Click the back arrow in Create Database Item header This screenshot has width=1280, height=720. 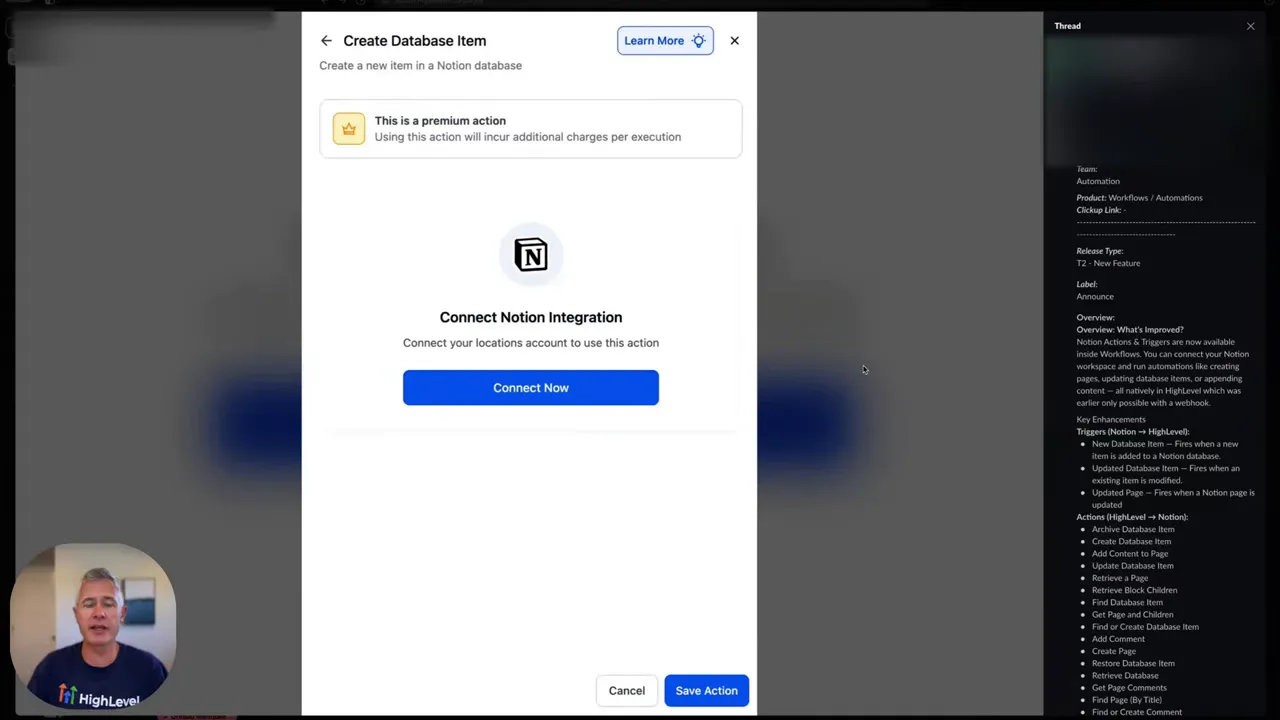pyautogui.click(x=326, y=40)
